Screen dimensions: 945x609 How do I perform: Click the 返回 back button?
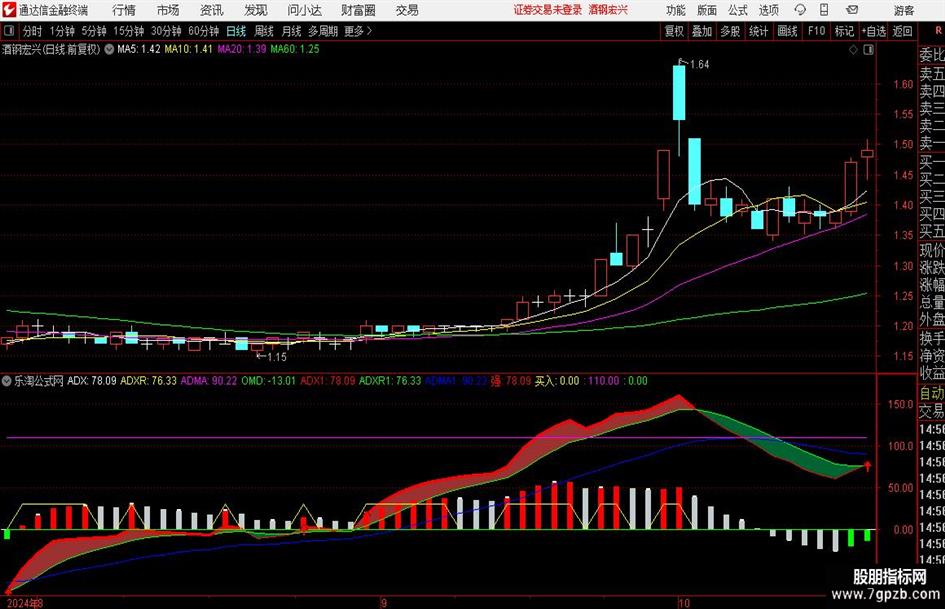point(902,31)
